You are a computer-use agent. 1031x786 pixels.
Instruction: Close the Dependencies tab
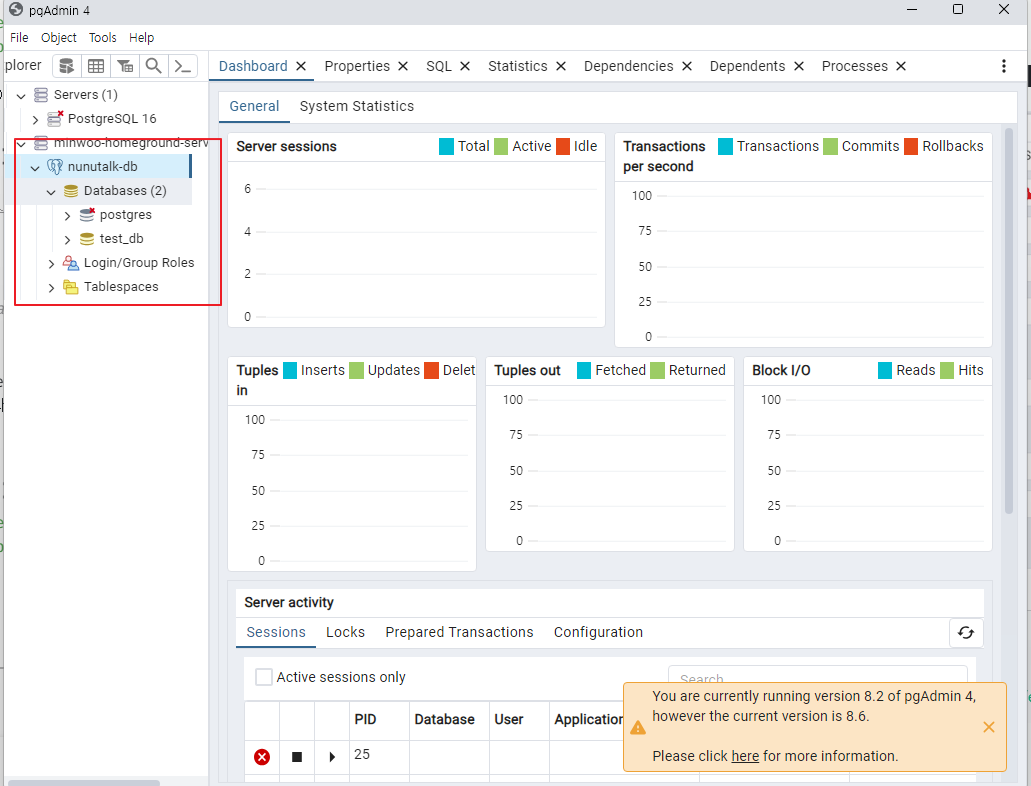[687, 66]
